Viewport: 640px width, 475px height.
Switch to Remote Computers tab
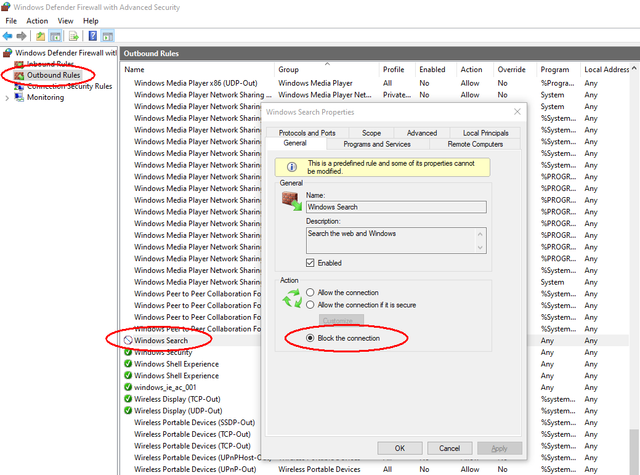coord(475,144)
